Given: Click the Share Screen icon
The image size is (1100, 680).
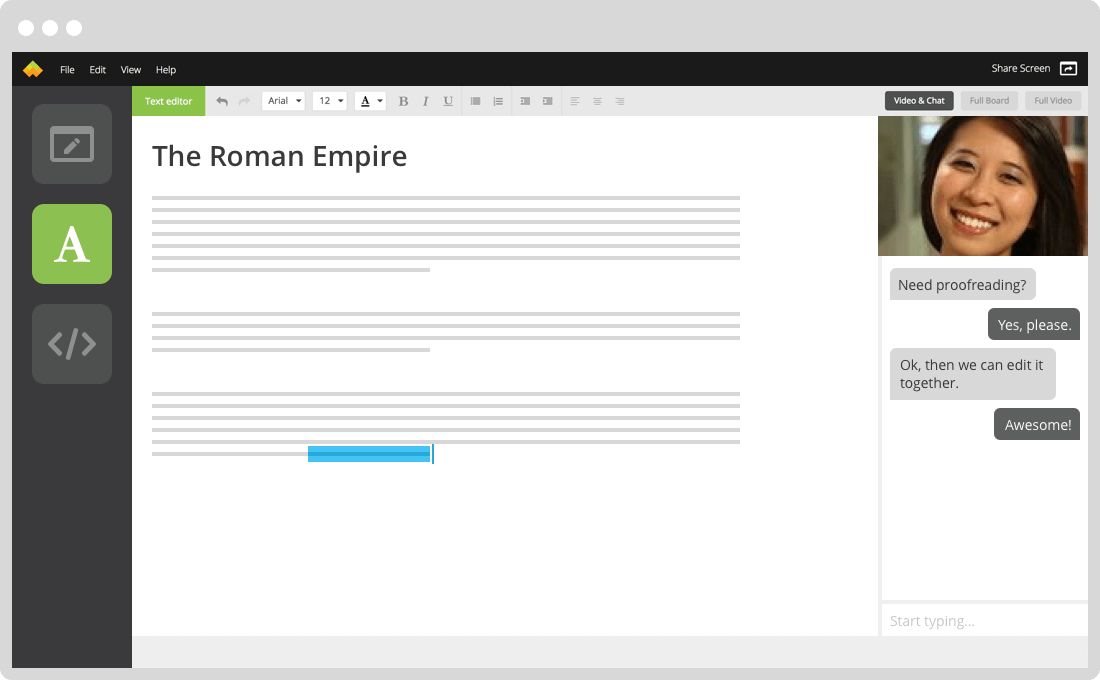Looking at the screenshot, I should pyautogui.click(x=1068, y=69).
